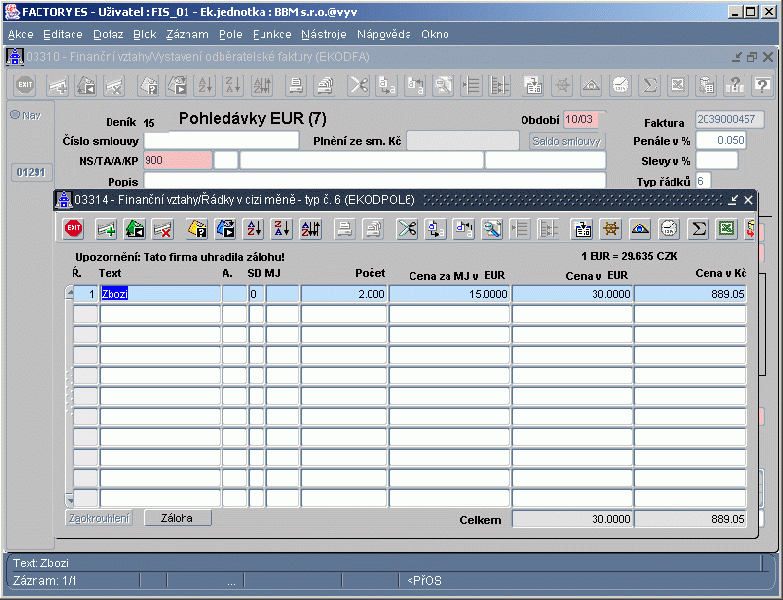
Task: Click the sigma sum icon in dialog toolbar
Action: 698,229
